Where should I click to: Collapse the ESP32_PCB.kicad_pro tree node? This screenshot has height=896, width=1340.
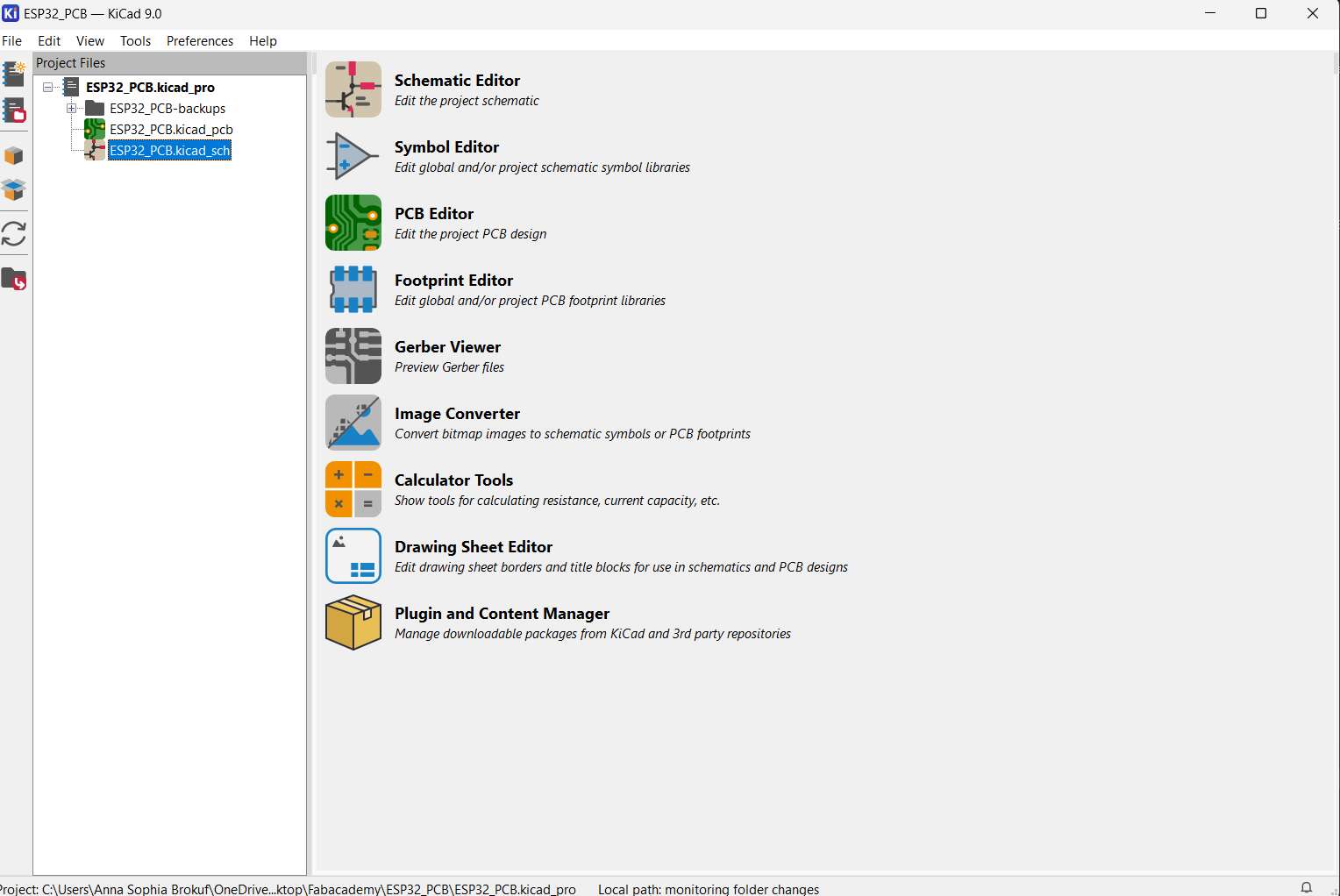coord(48,88)
